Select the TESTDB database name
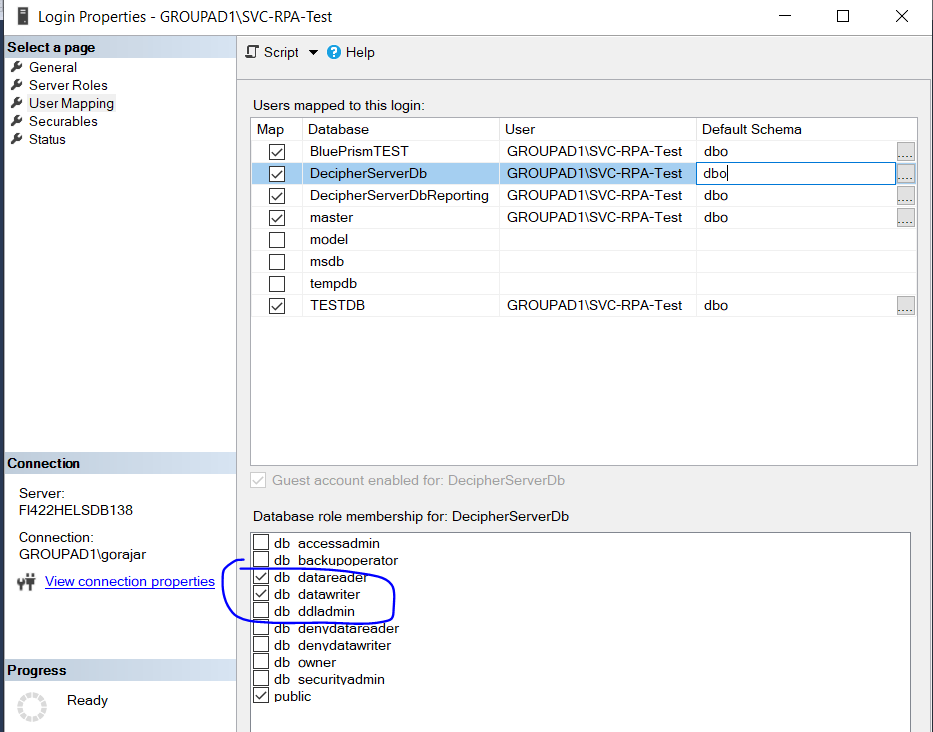The width and height of the screenshot is (933, 732). pyautogui.click(x=337, y=305)
